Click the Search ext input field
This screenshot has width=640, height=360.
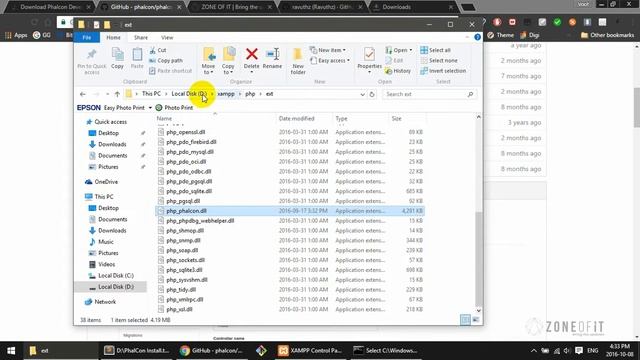coord(429,94)
